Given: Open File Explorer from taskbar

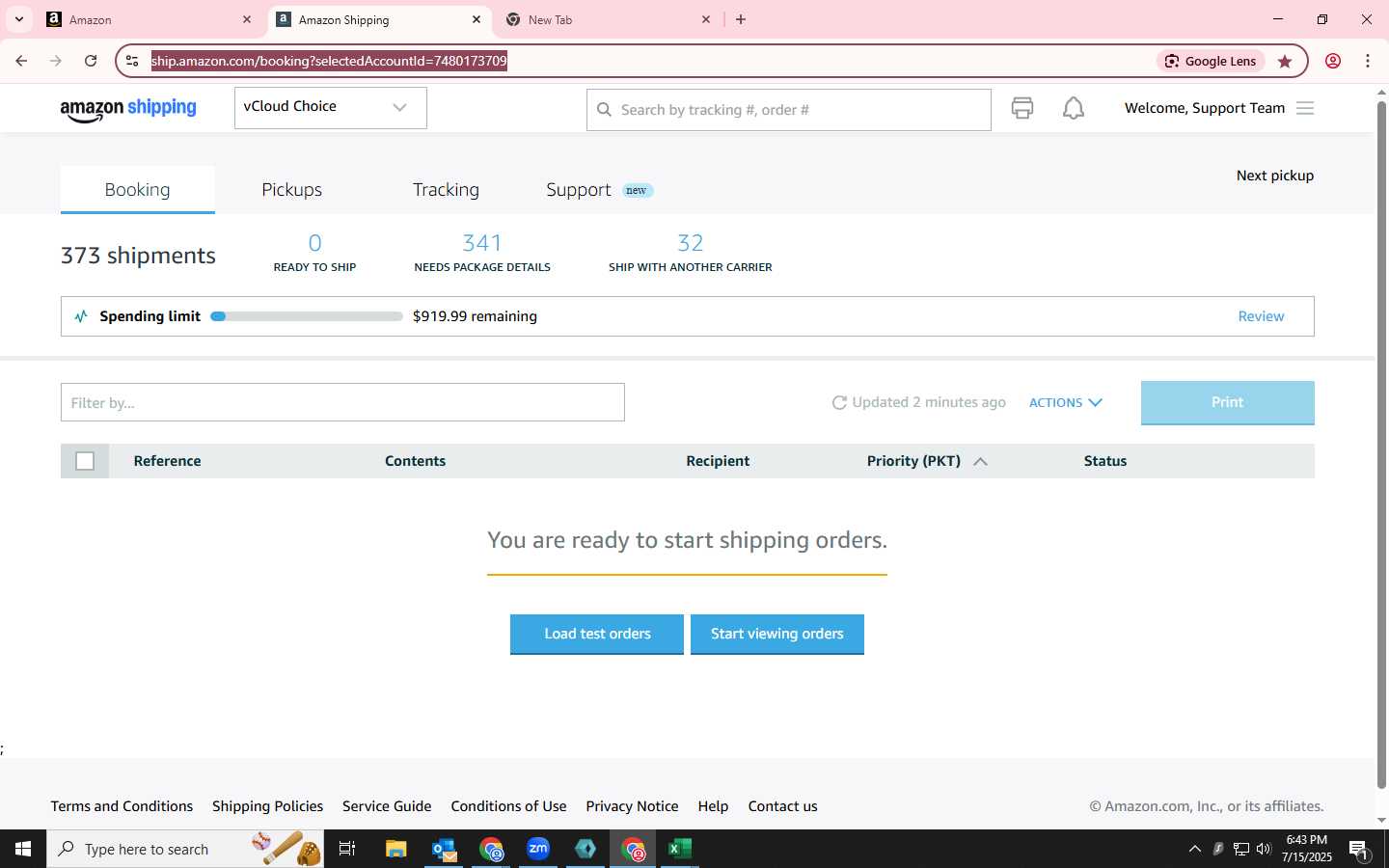Looking at the screenshot, I should click(395, 849).
